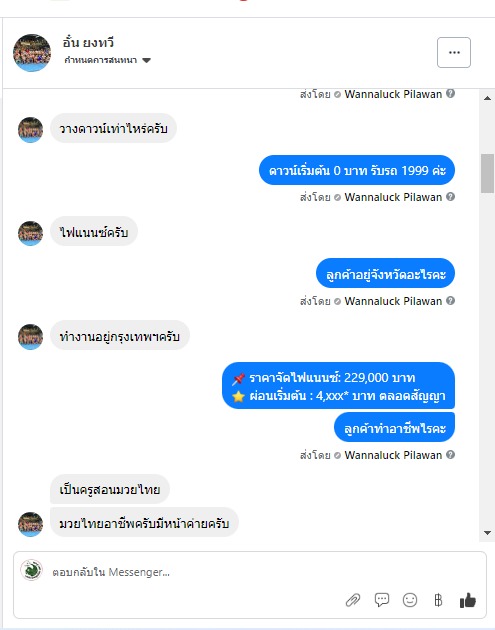Screen dimensions: 495x630
Task: Click sender avatar next to ไฟแนนซ์ครับ
Action: pyautogui.click(x=31, y=233)
